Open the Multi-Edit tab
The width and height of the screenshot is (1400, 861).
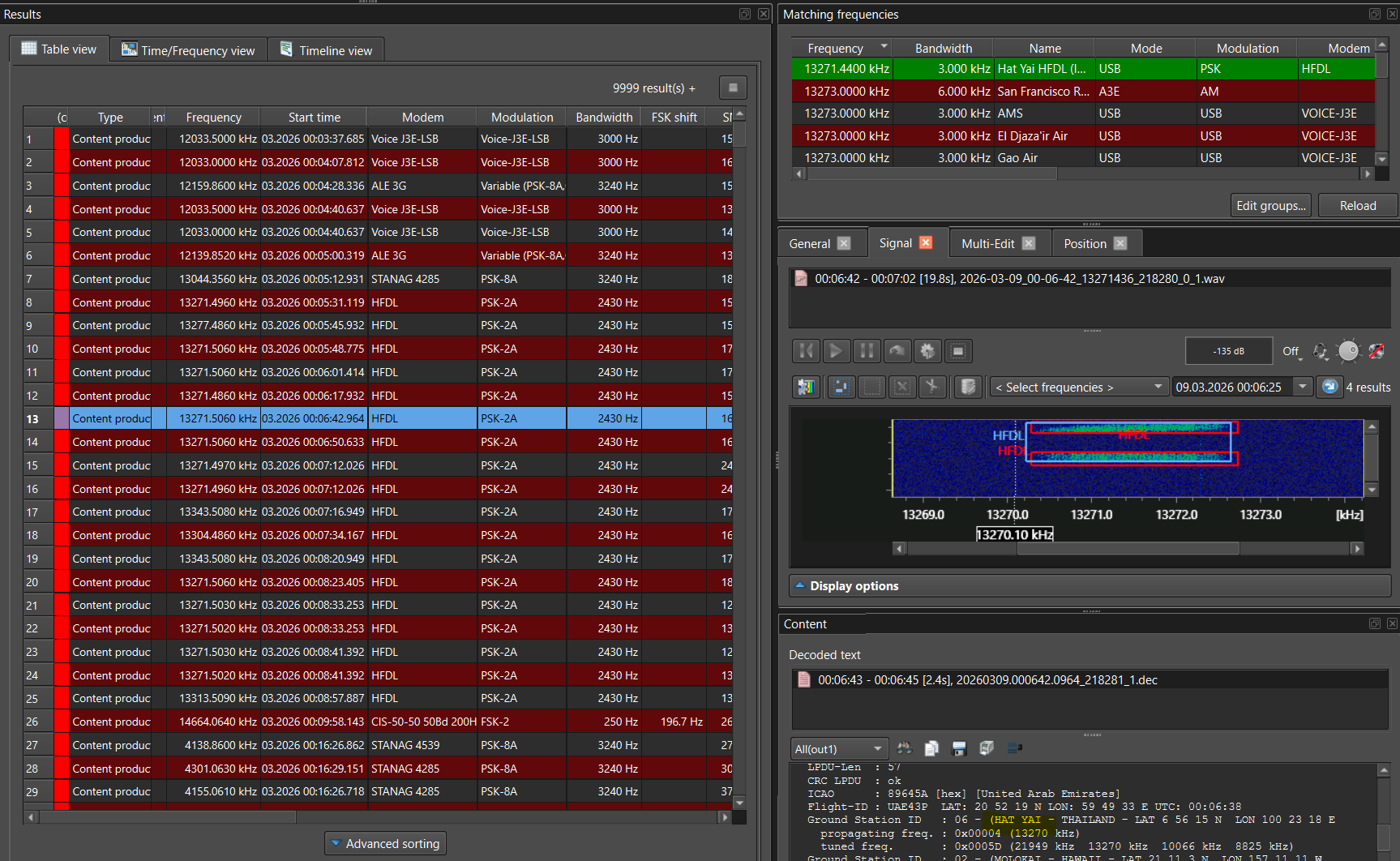987,243
